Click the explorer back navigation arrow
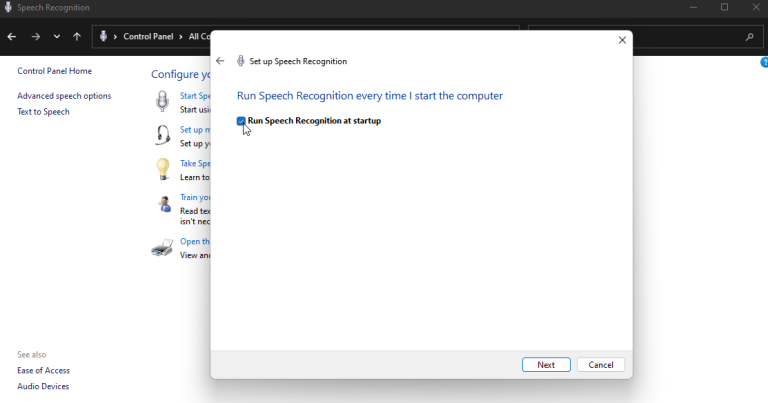Screen dimensions: 768x403 tap(12, 37)
